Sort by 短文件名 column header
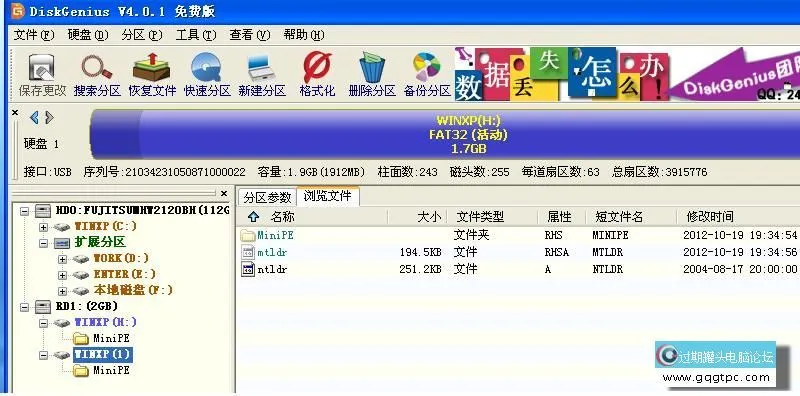The image size is (800, 396). (631, 217)
